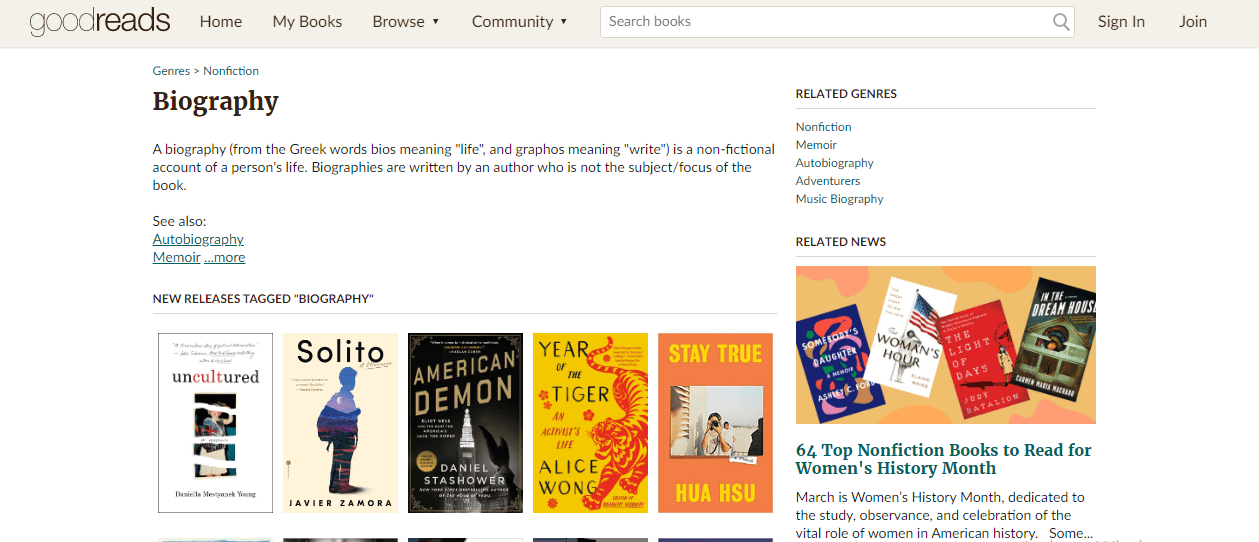1259x542 pixels.
Task: Click Year of the Tiger cover
Action: pyautogui.click(x=590, y=423)
